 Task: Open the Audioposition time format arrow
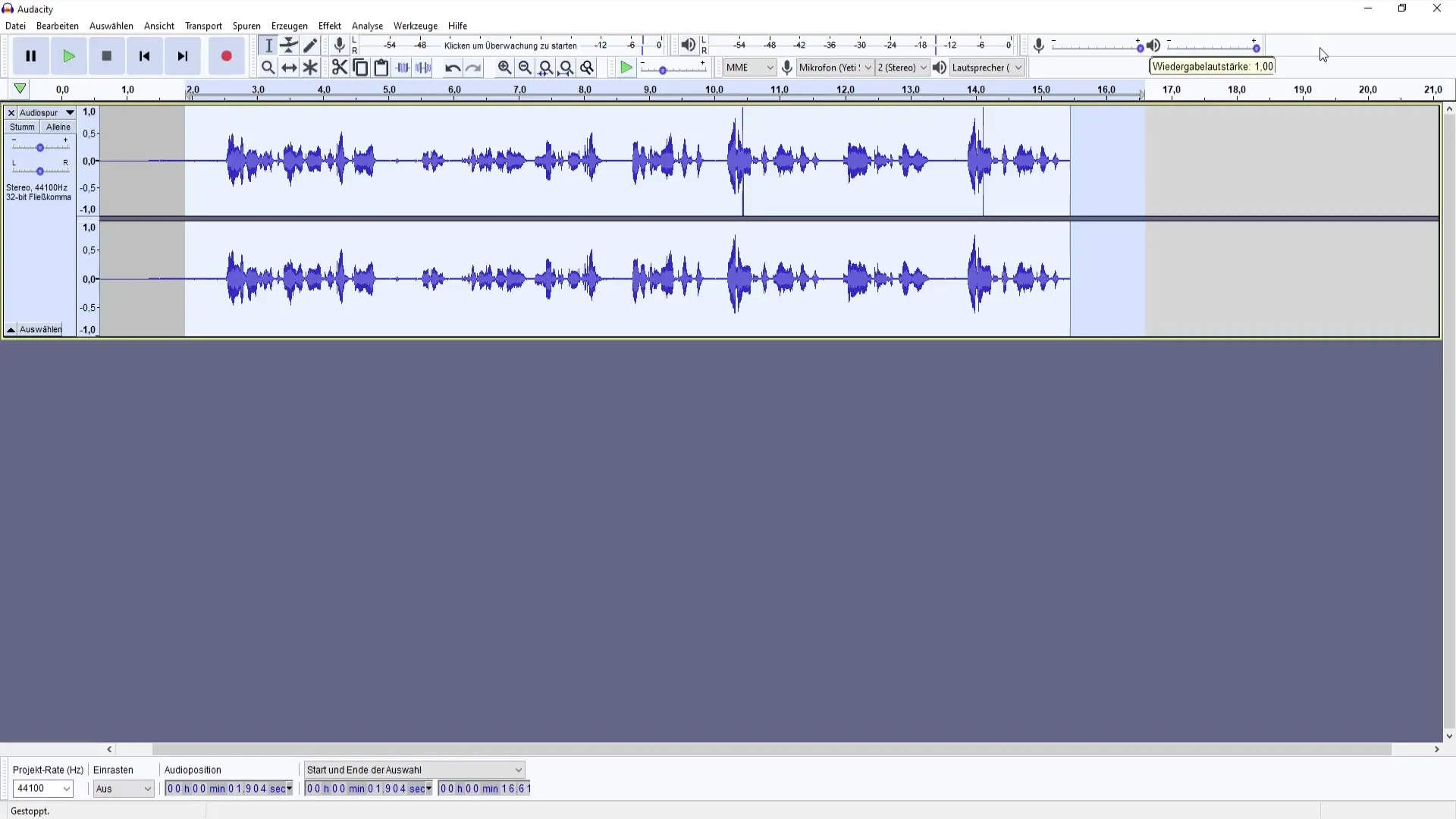[x=289, y=789]
